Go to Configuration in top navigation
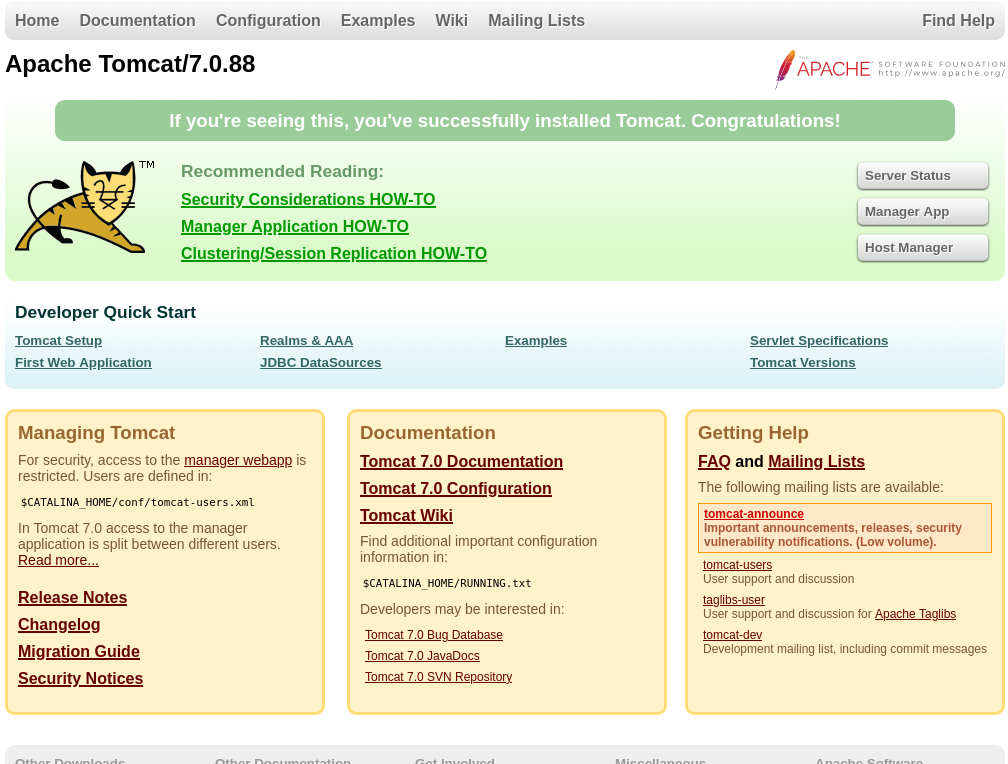Viewport: 1008px width, 764px height. pyautogui.click(x=268, y=20)
